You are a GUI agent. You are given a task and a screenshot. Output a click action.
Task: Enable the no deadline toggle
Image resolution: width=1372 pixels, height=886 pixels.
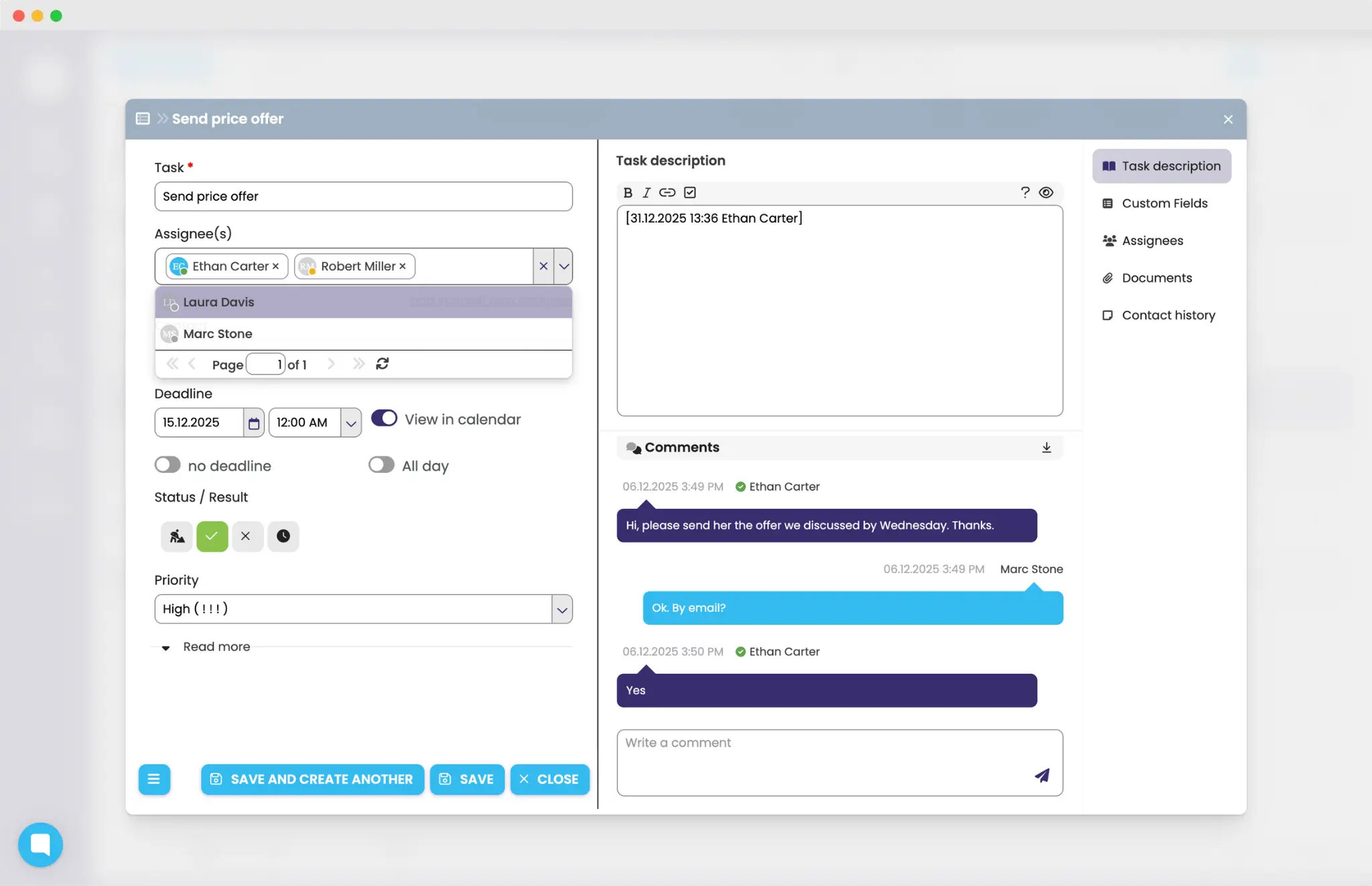(x=167, y=465)
